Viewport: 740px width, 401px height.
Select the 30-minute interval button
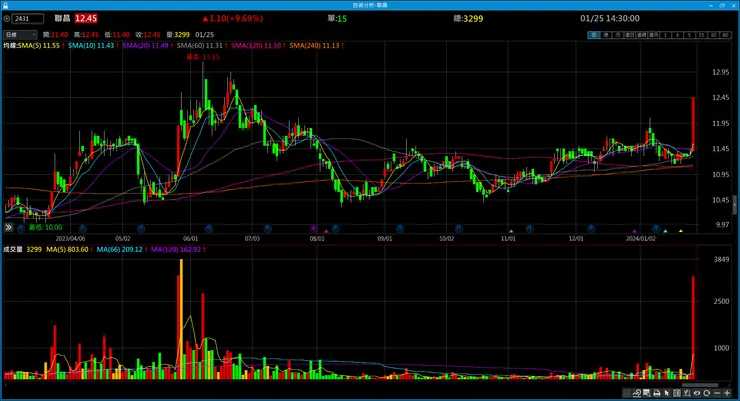pyautogui.click(x=713, y=35)
